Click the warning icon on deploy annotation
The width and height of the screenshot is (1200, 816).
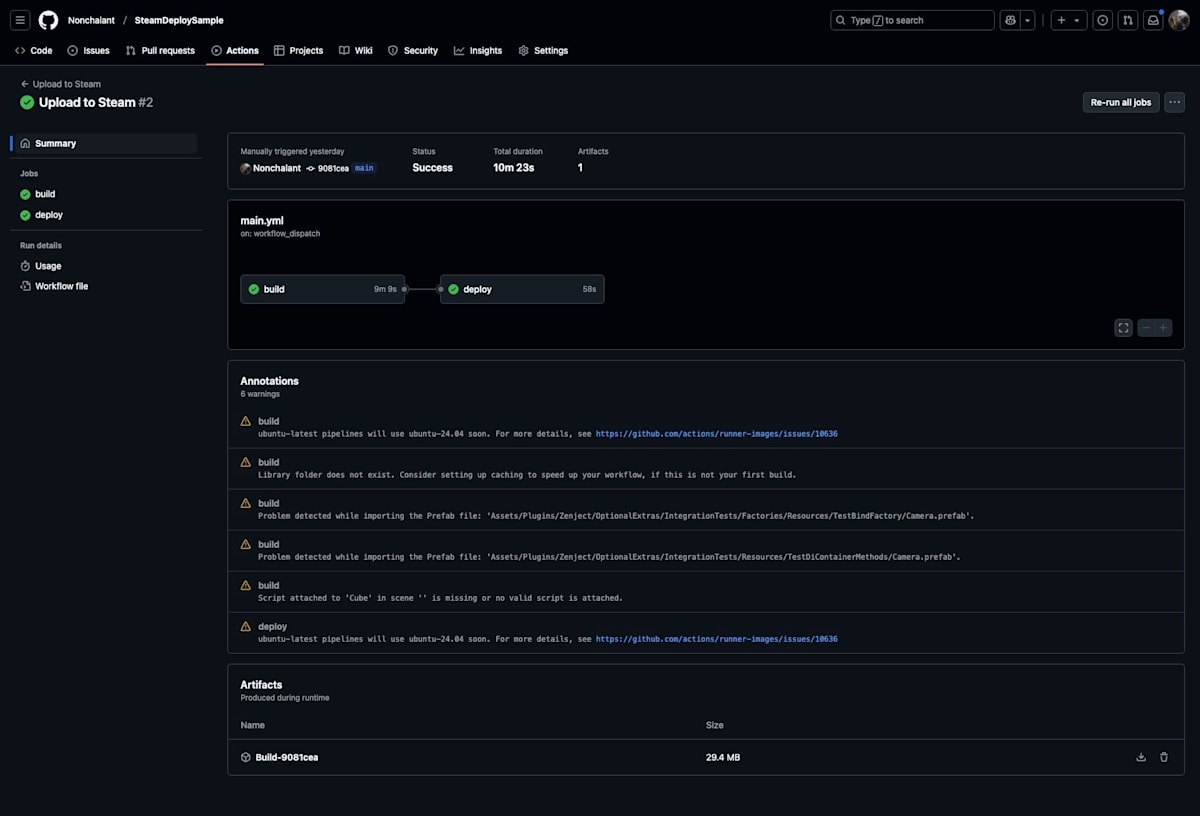coord(246,626)
